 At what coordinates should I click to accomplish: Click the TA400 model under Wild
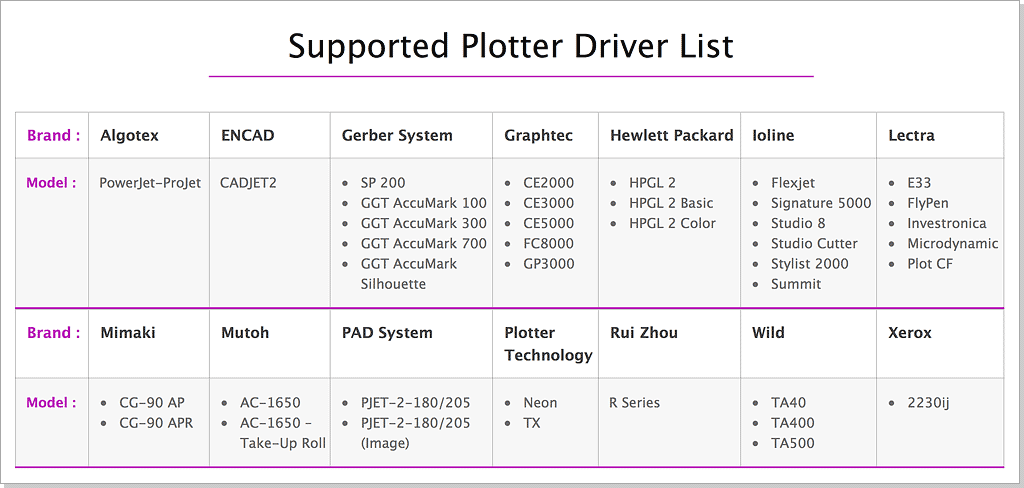[x=793, y=423]
